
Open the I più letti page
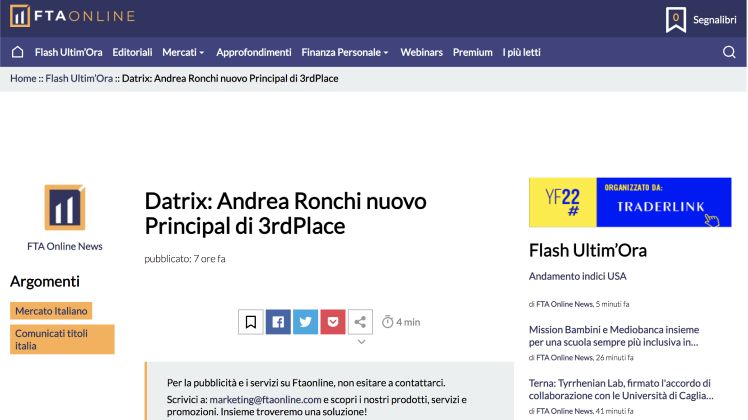pos(521,52)
